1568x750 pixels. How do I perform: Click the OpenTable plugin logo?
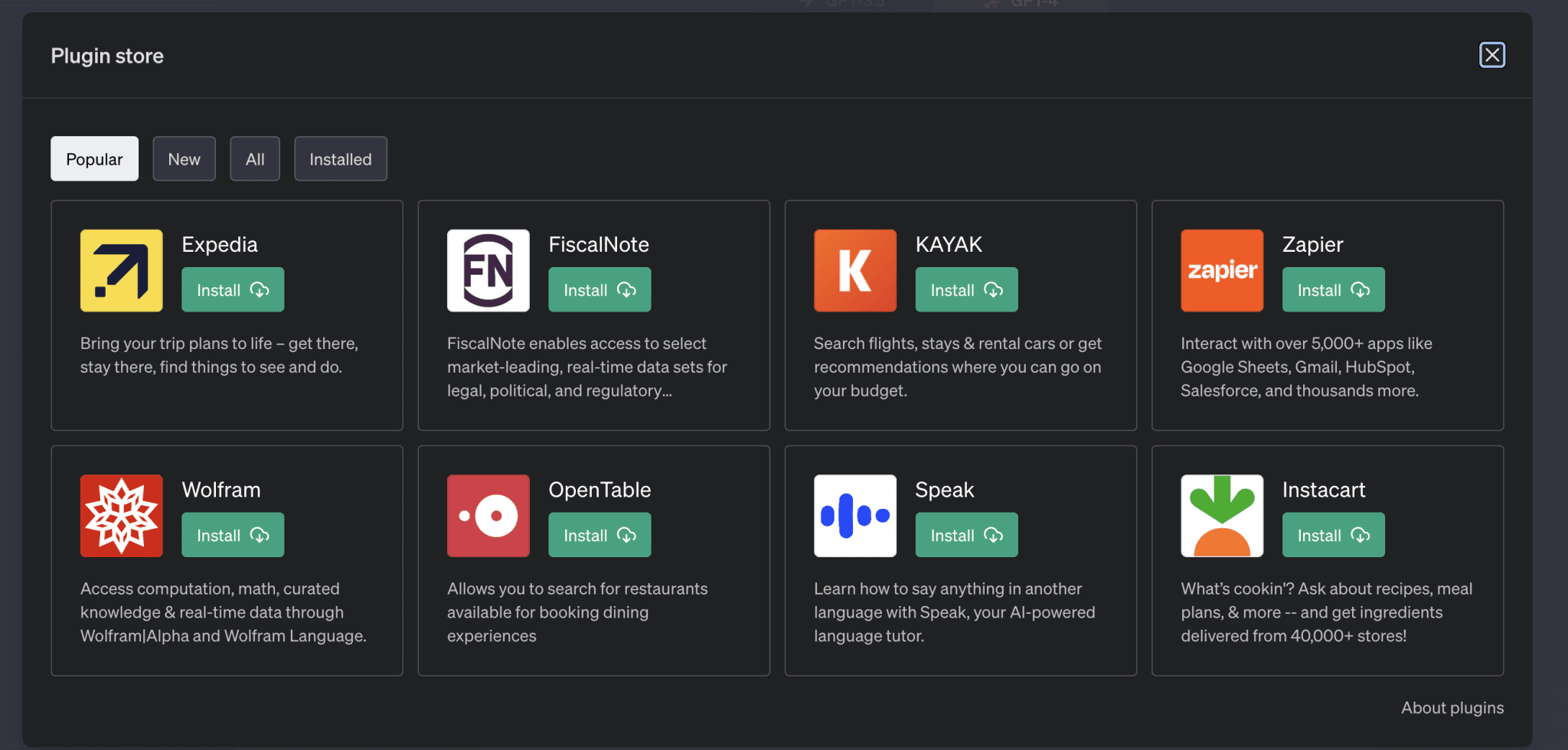[x=488, y=515]
